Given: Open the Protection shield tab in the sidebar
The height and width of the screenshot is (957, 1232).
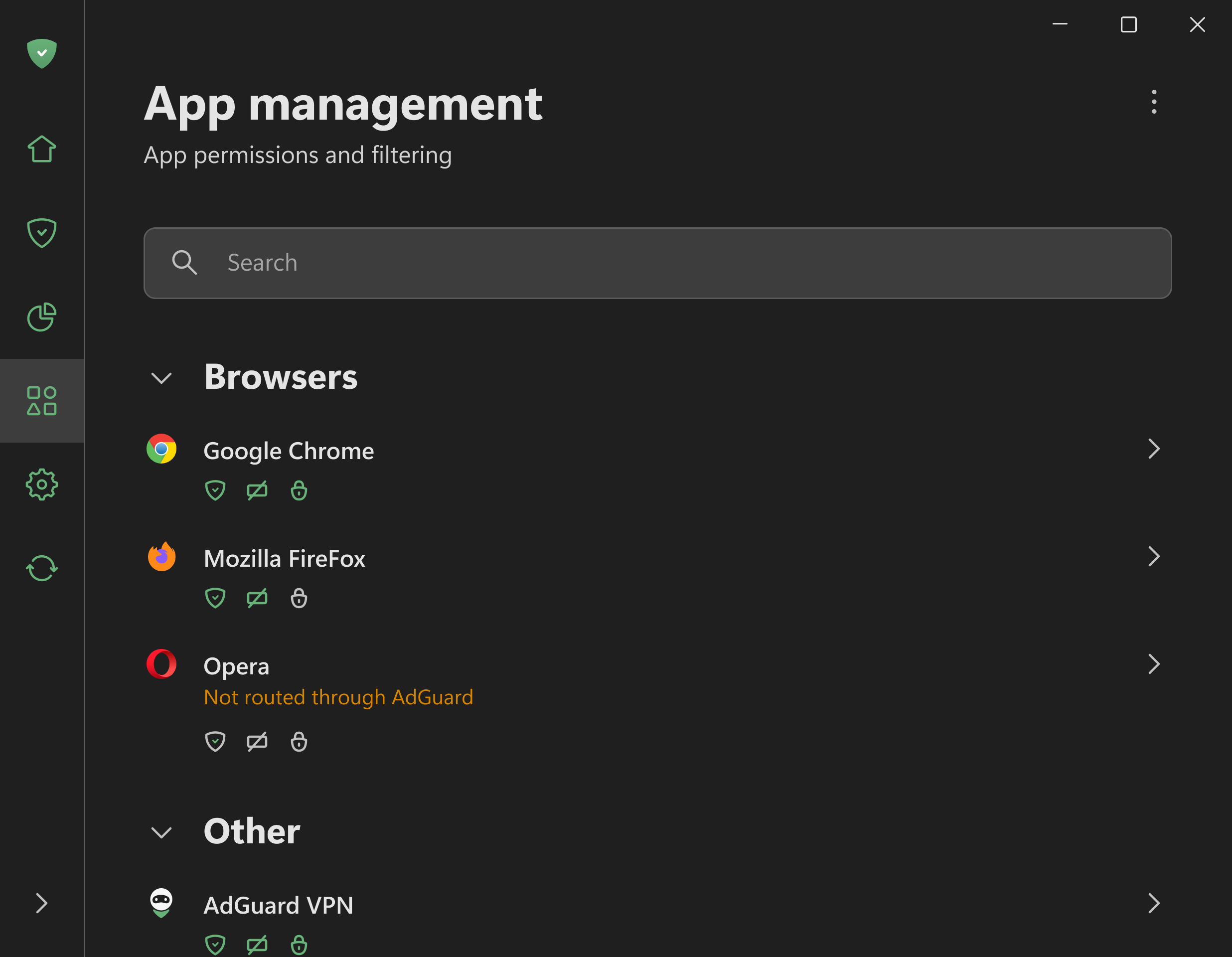Looking at the screenshot, I should tap(42, 233).
